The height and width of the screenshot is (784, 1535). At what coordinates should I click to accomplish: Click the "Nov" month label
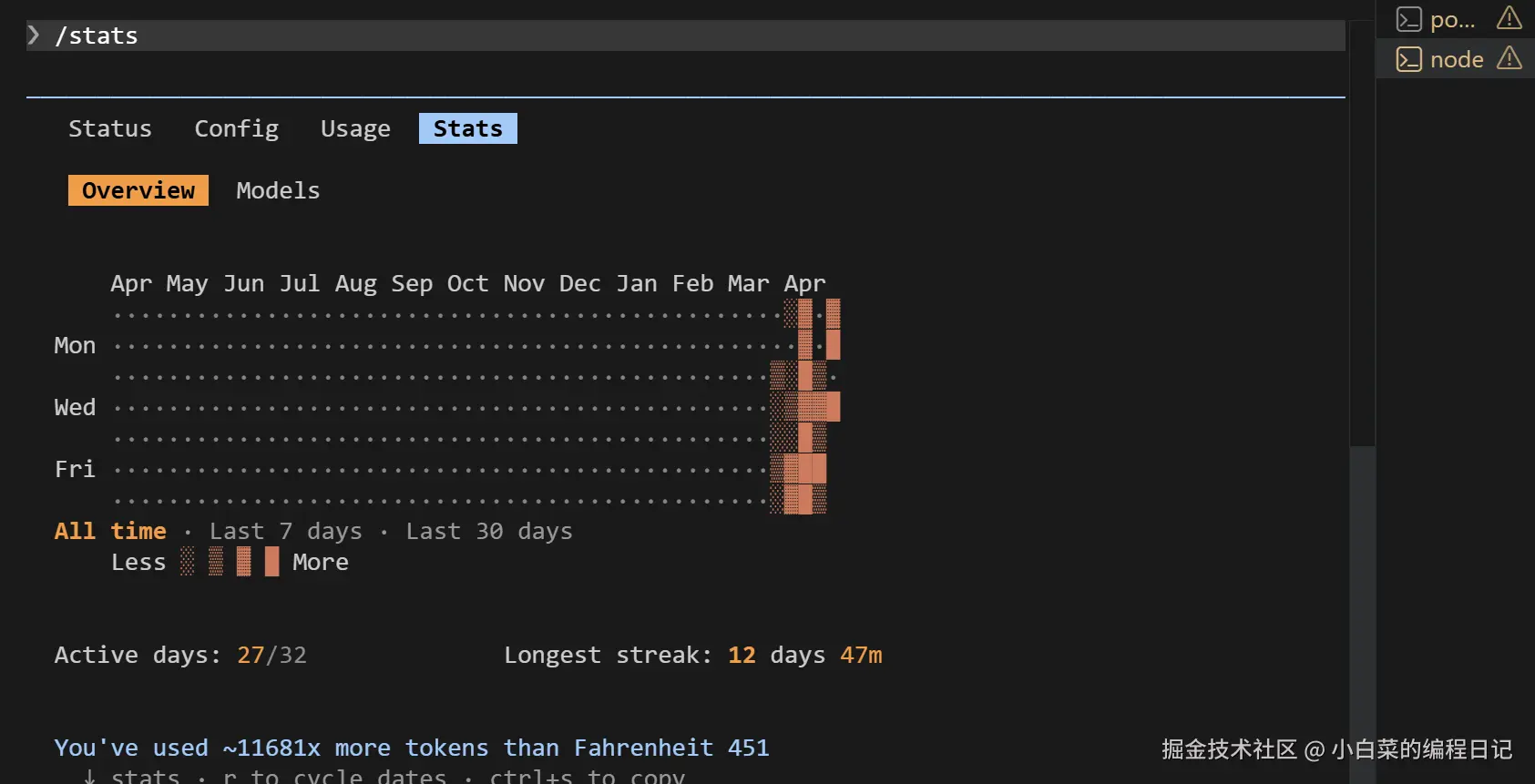[x=524, y=283]
